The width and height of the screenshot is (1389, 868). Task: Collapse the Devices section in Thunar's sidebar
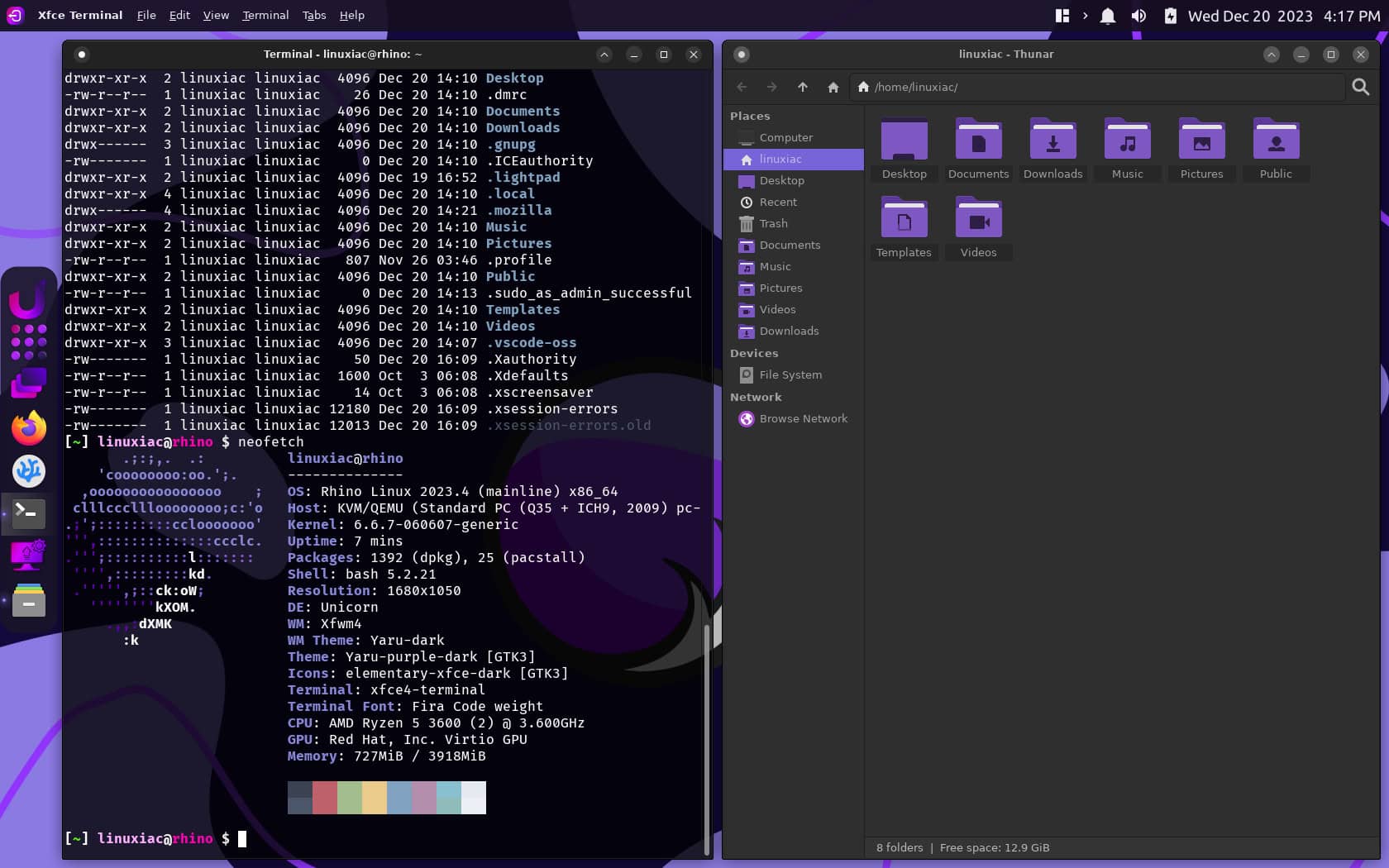754,353
